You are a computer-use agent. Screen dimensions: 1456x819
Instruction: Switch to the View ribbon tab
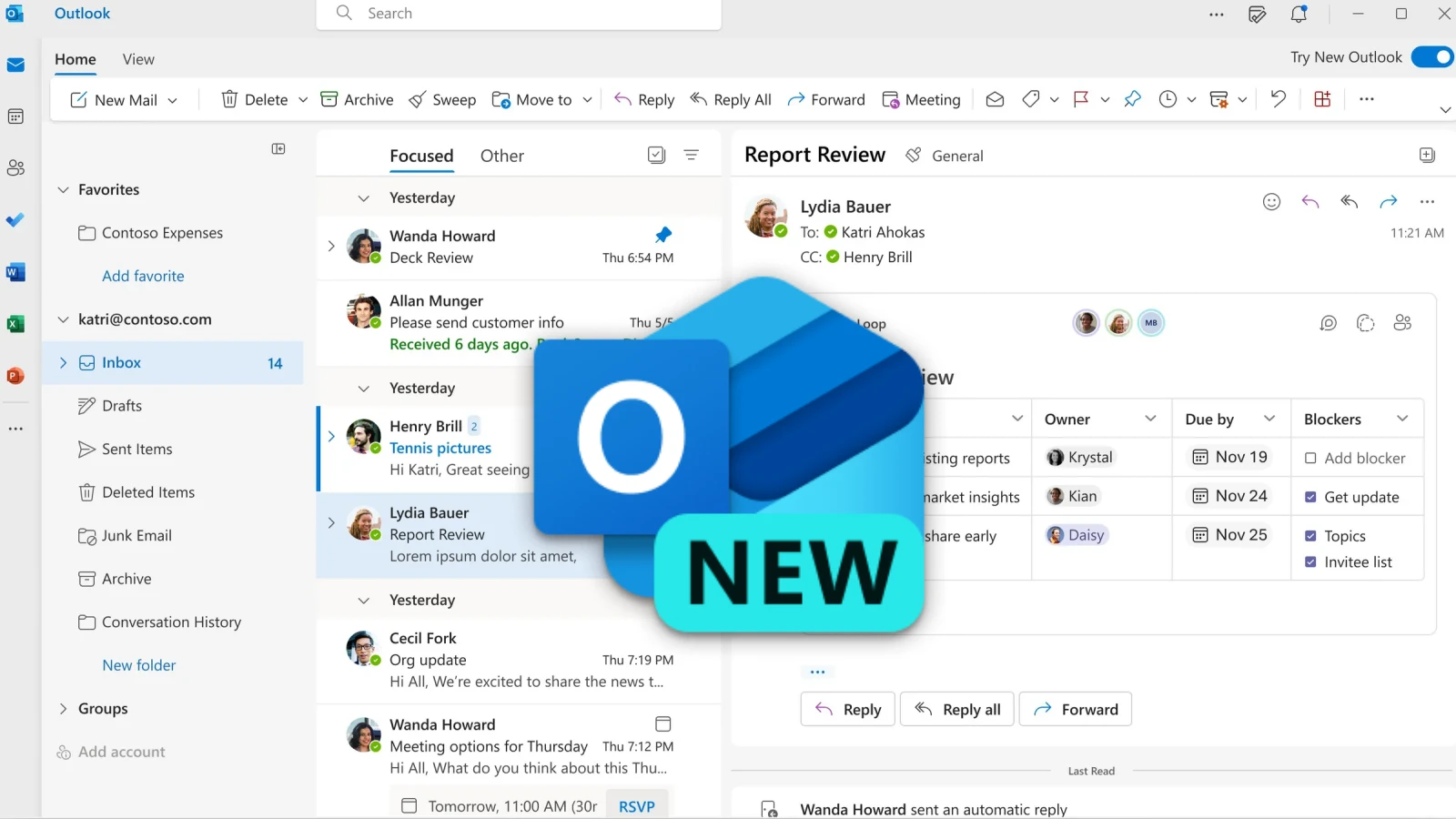(x=138, y=59)
